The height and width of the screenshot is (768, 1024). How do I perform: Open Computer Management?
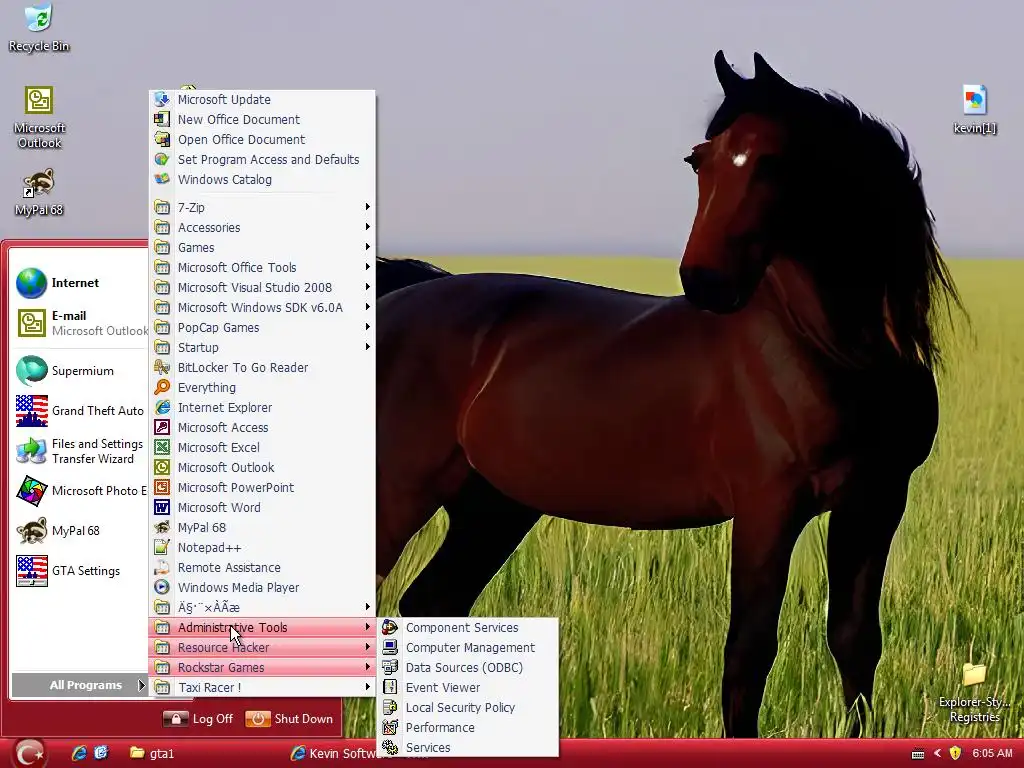click(468, 648)
